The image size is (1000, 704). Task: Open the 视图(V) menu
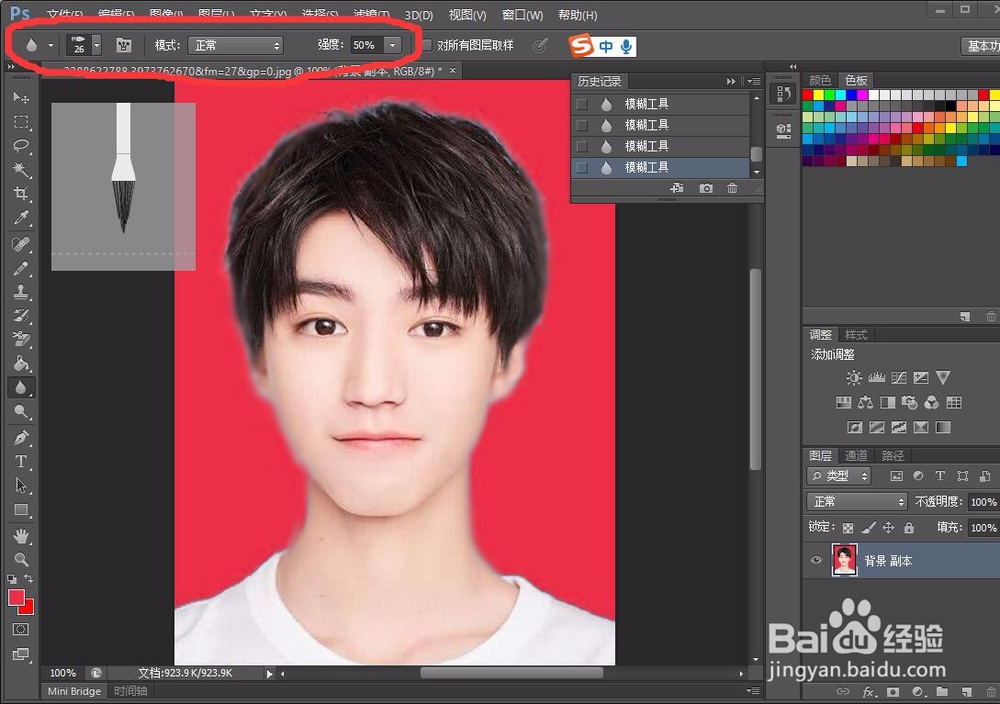coord(467,15)
